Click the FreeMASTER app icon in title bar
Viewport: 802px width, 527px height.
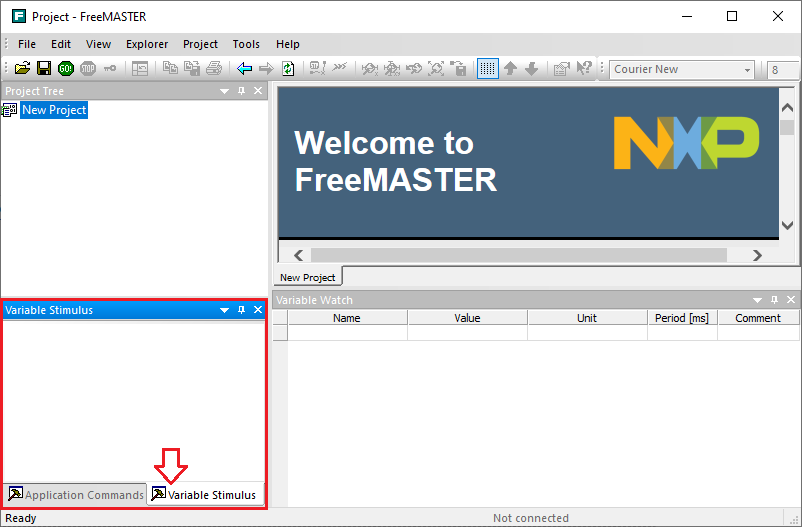19,16
